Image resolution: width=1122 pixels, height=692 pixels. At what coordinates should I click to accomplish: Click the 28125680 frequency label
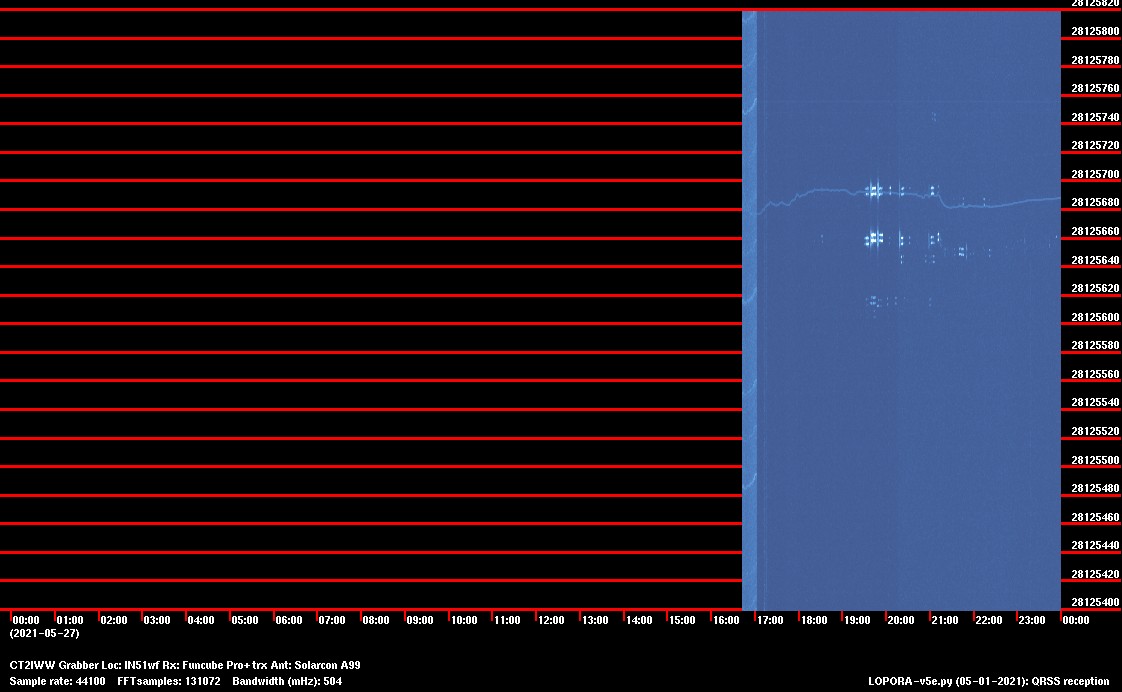(x=1095, y=203)
